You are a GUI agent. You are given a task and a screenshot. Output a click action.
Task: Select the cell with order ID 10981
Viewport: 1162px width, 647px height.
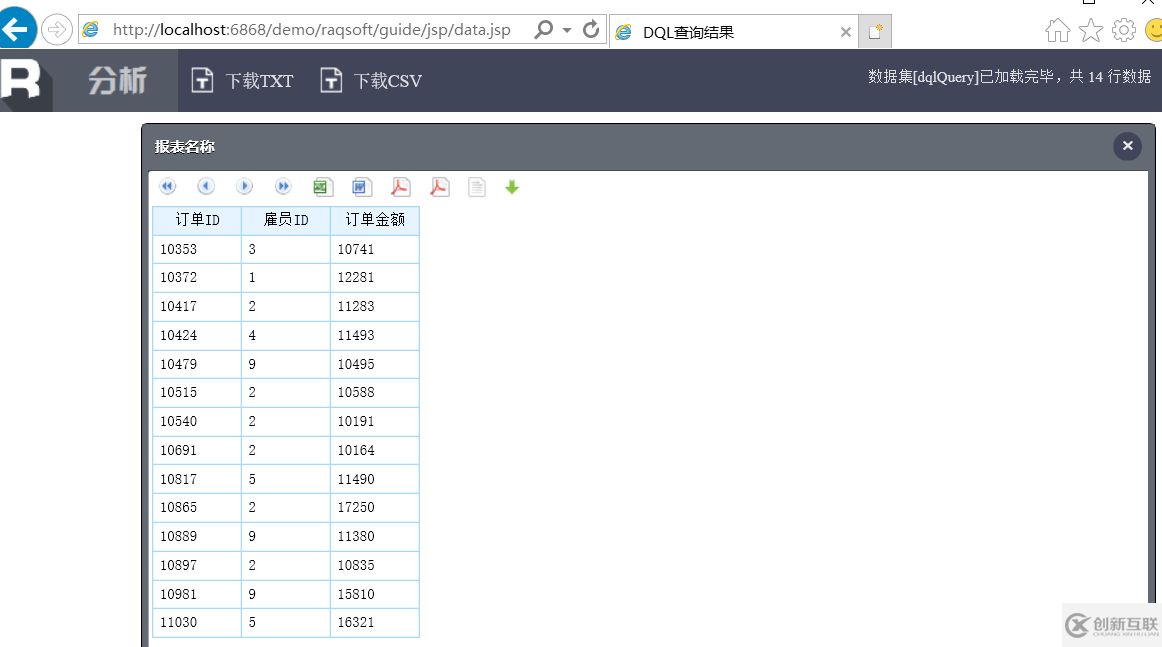coord(197,594)
